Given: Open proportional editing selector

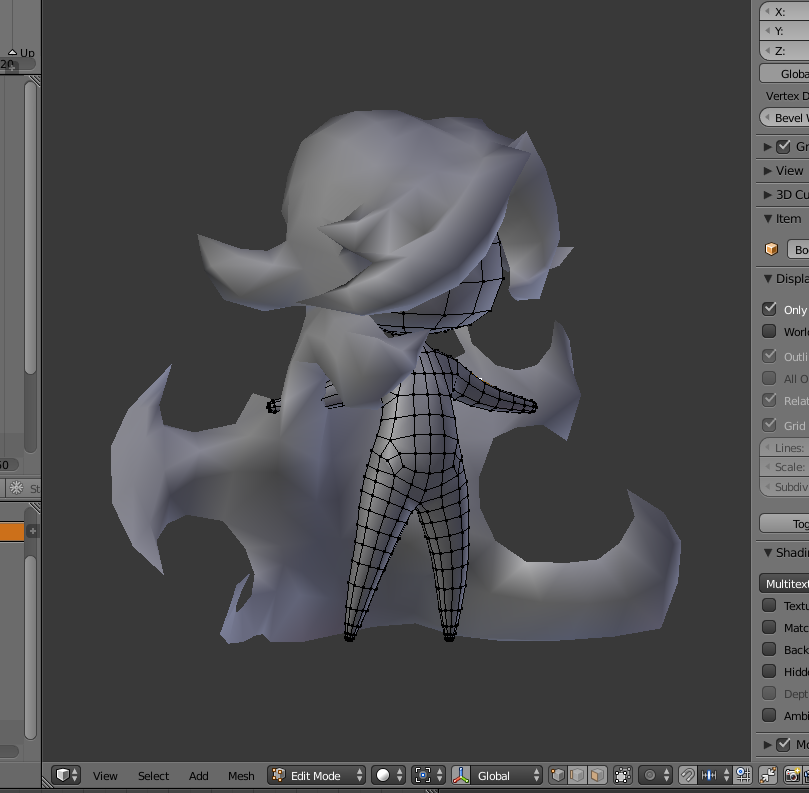Looking at the screenshot, I should 655,775.
